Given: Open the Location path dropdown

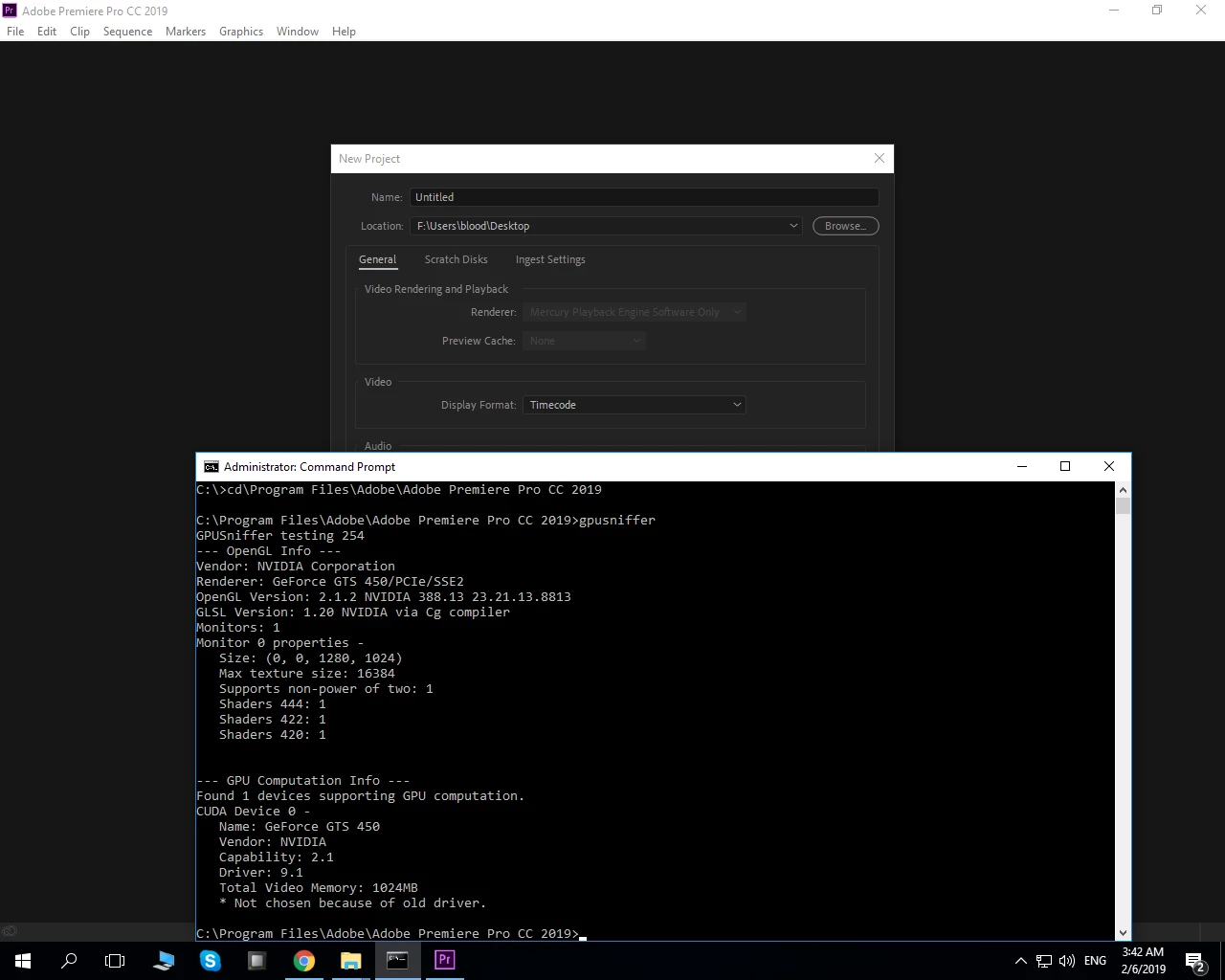Looking at the screenshot, I should coord(607,226).
